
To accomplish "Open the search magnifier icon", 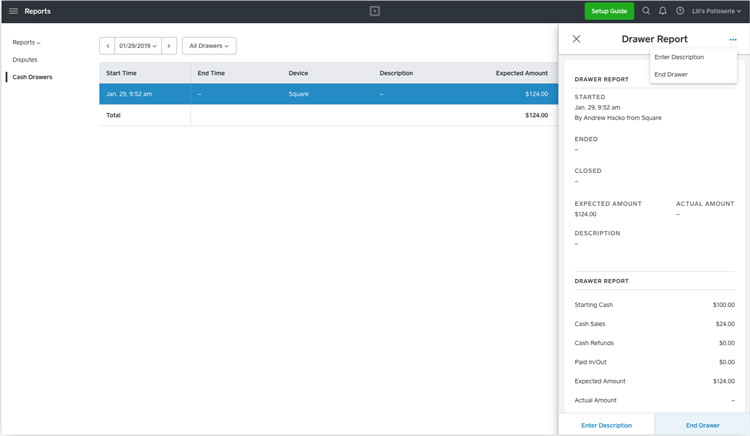I will pyautogui.click(x=646, y=11).
